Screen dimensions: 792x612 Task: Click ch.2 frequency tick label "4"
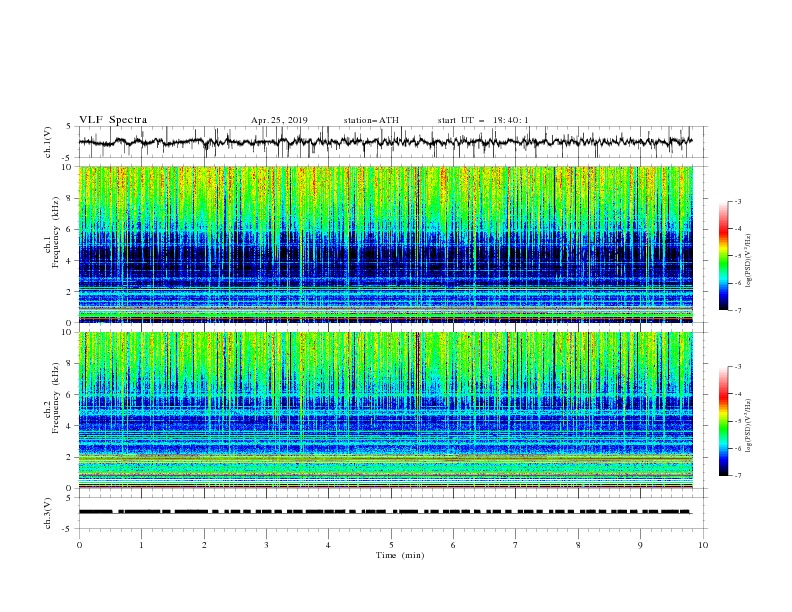[x=71, y=426]
